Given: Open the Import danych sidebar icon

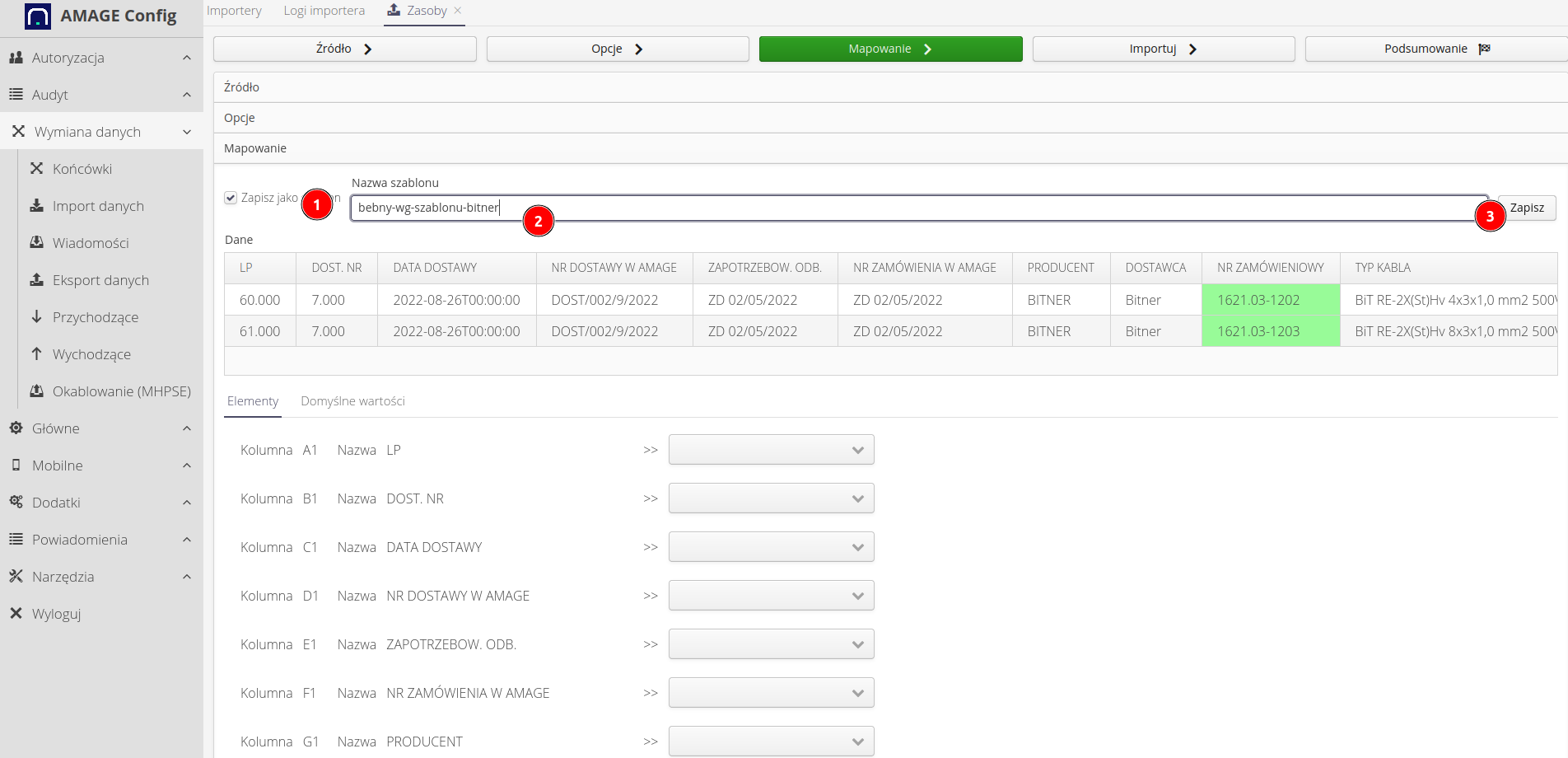Looking at the screenshot, I should tap(38, 205).
